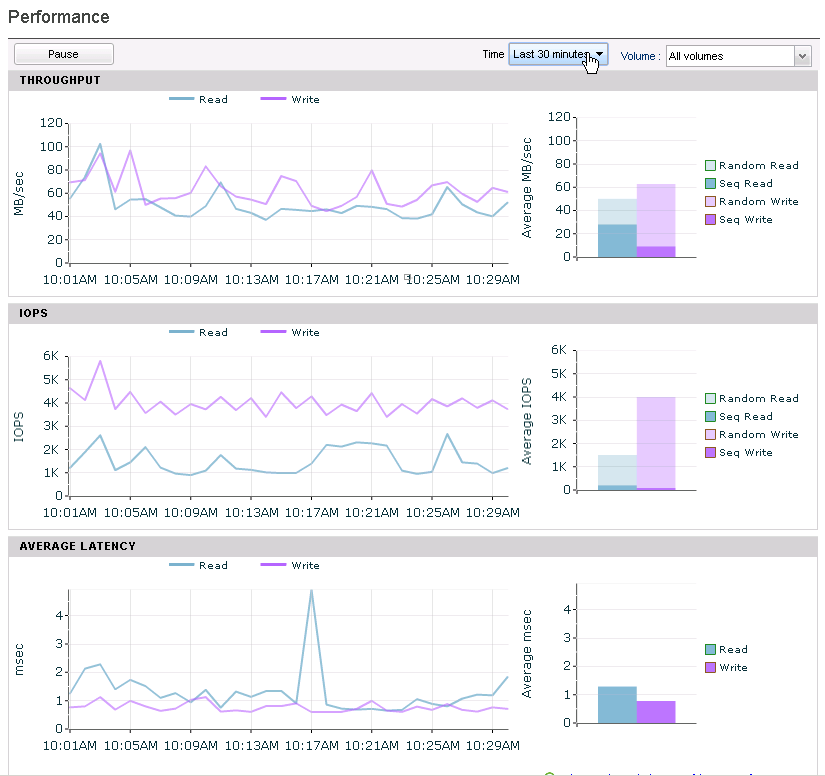Click Seq Write swatch in Throughput legend
Viewport: 825px width, 776px height.
[x=710, y=219]
